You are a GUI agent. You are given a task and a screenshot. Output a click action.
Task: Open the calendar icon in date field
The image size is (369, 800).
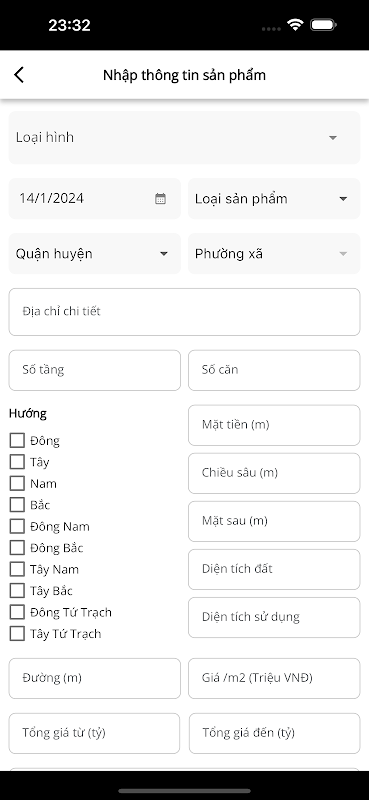pos(160,198)
